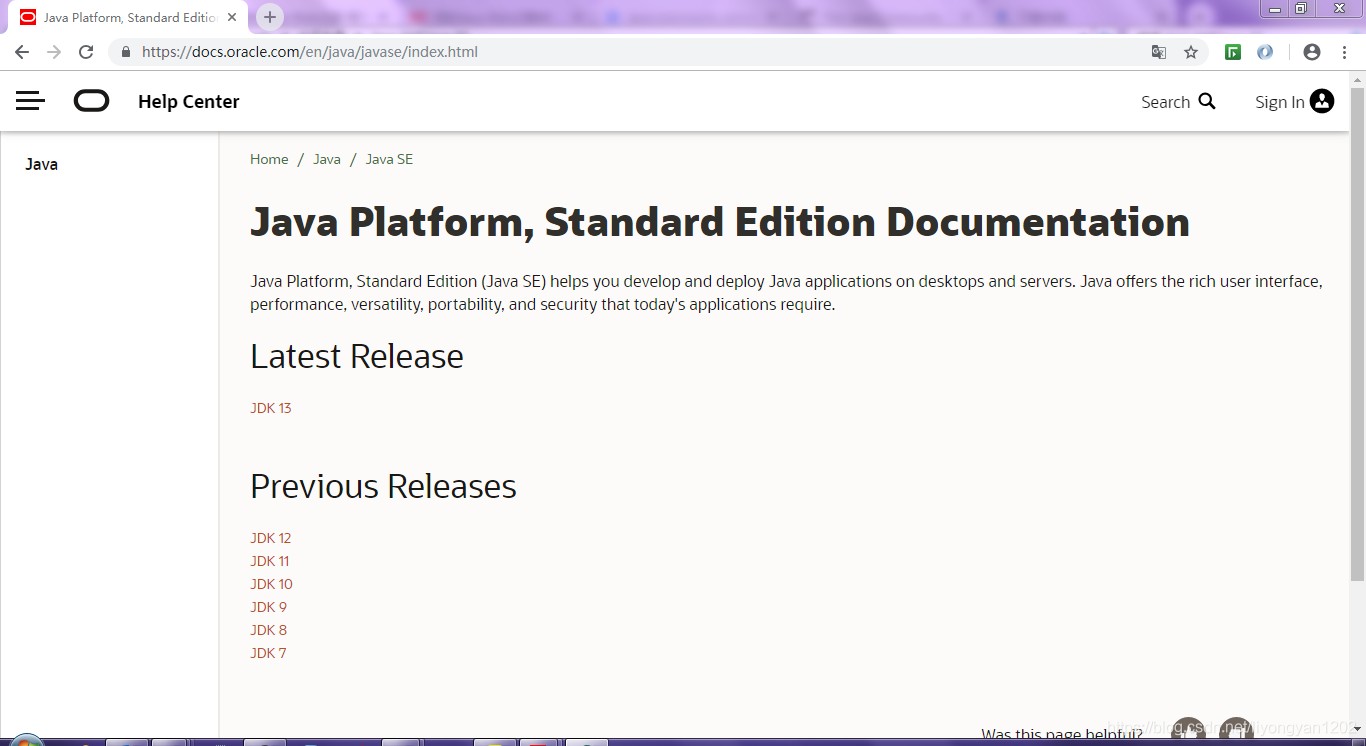The height and width of the screenshot is (746, 1366).
Task: Click the green extension icon
Action: 1233,52
